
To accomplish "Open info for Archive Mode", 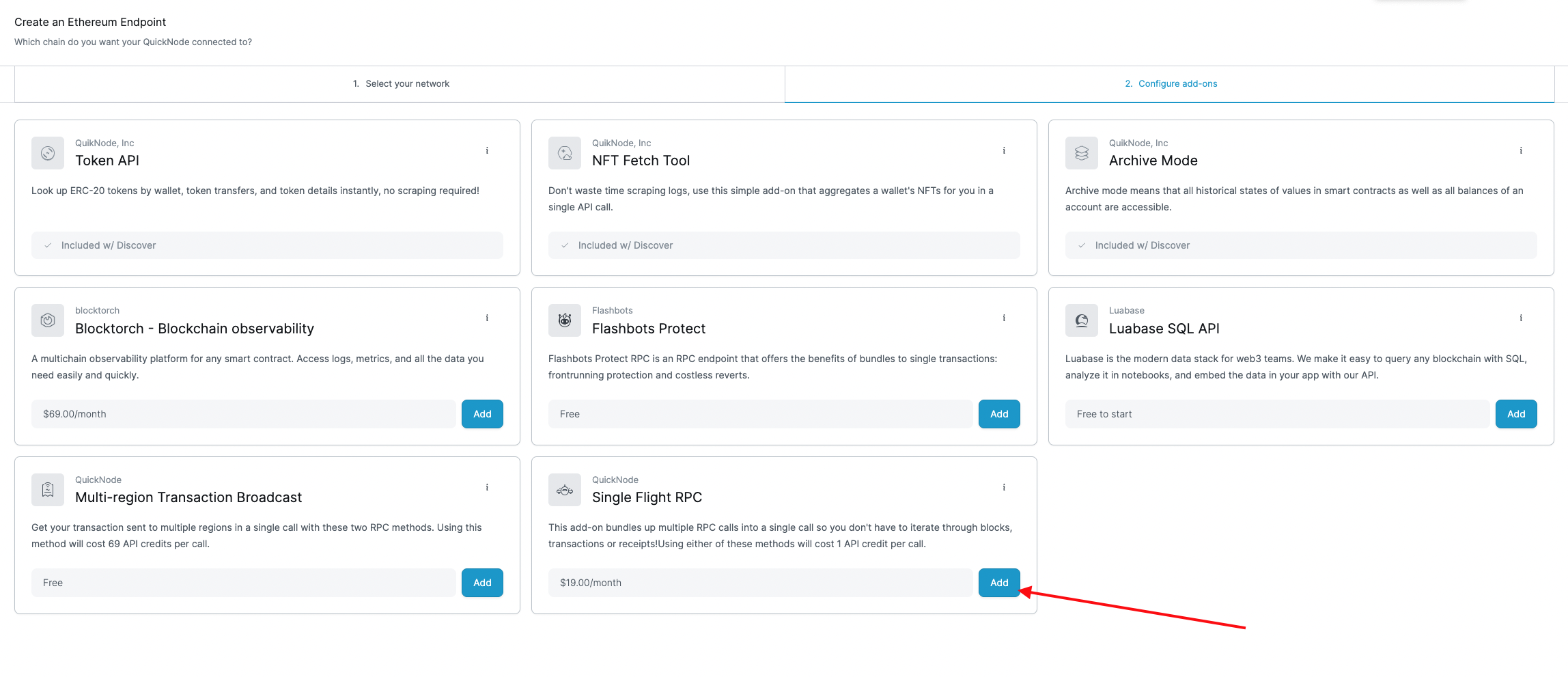I will click(1521, 150).
